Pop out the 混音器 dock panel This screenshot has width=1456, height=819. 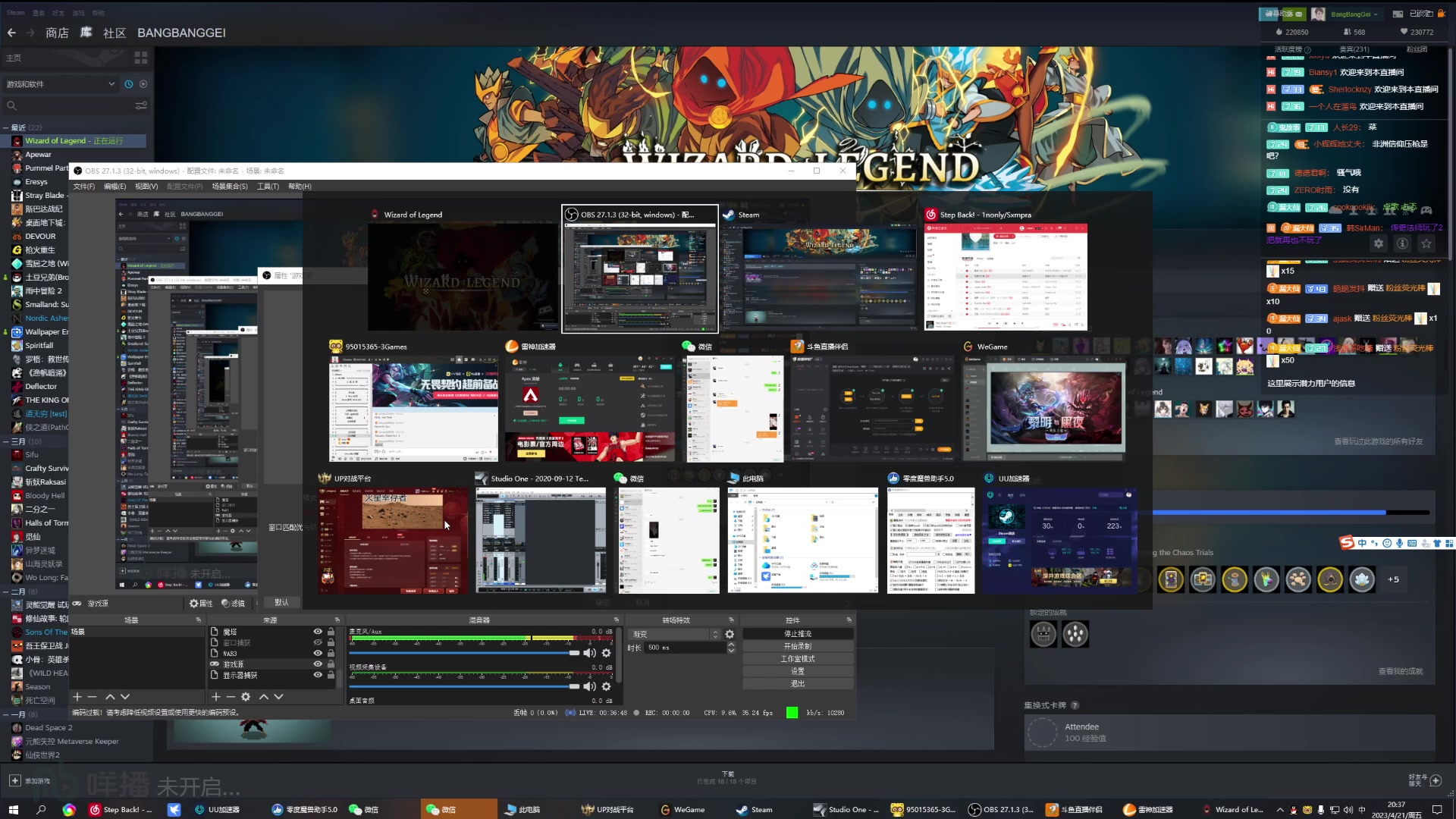[x=617, y=620]
